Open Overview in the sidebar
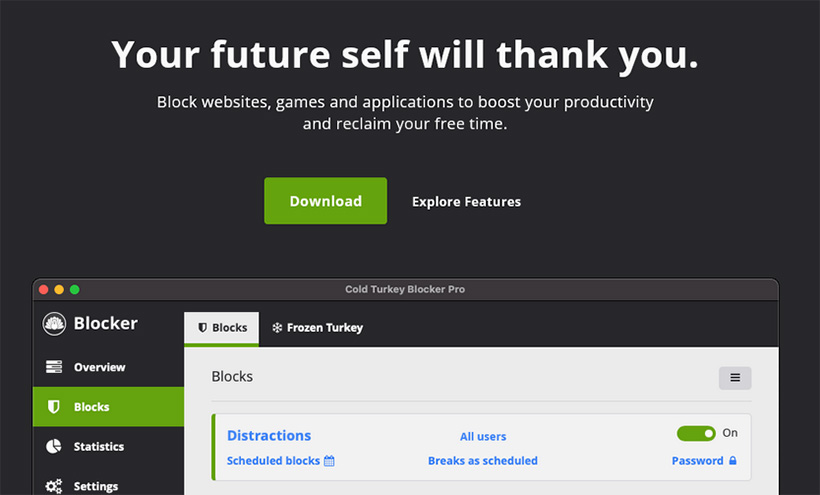Viewport: 820px width, 495px height. [x=108, y=367]
